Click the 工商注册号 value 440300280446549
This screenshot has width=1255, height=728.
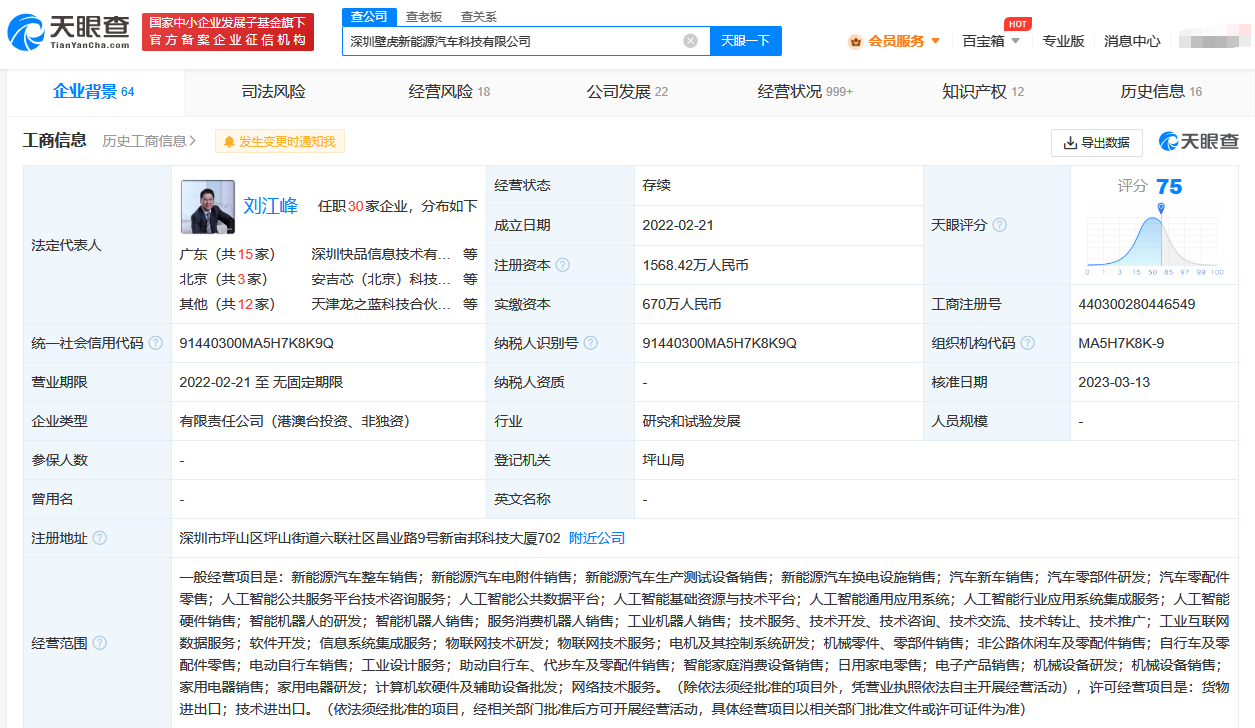click(1137, 304)
